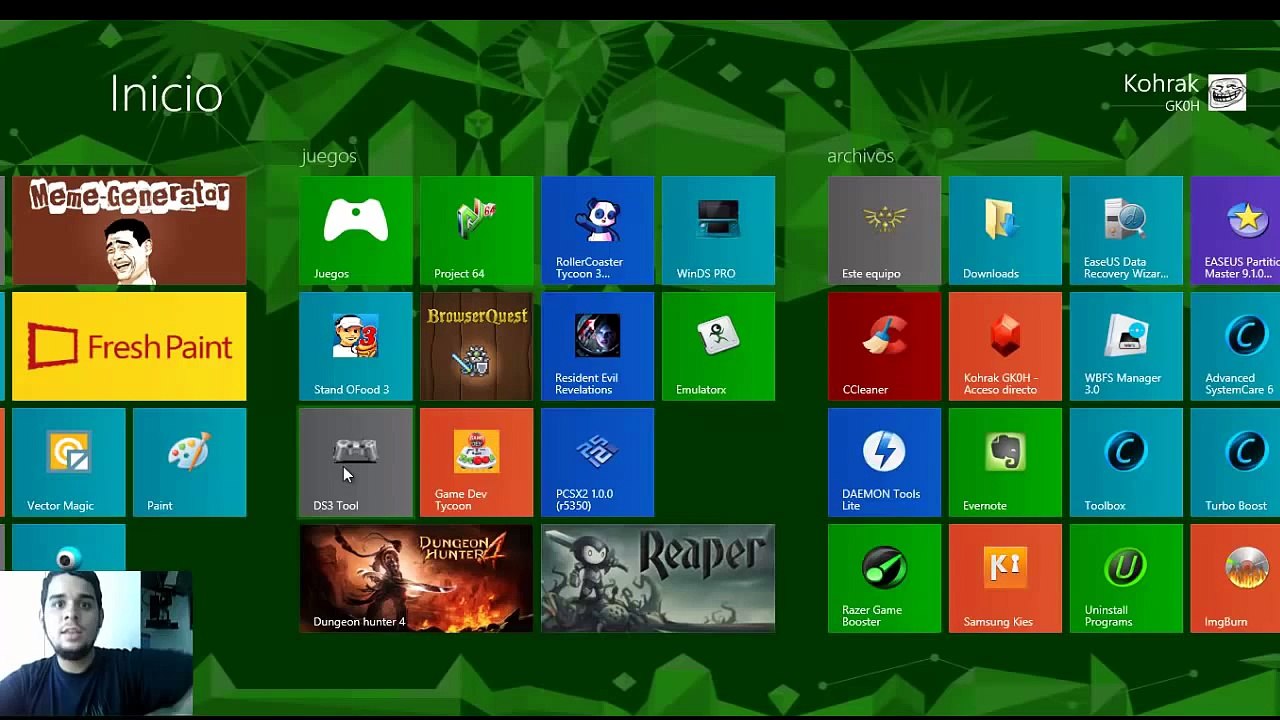
Task: Open the Evernote tile
Action: click(1006, 463)
